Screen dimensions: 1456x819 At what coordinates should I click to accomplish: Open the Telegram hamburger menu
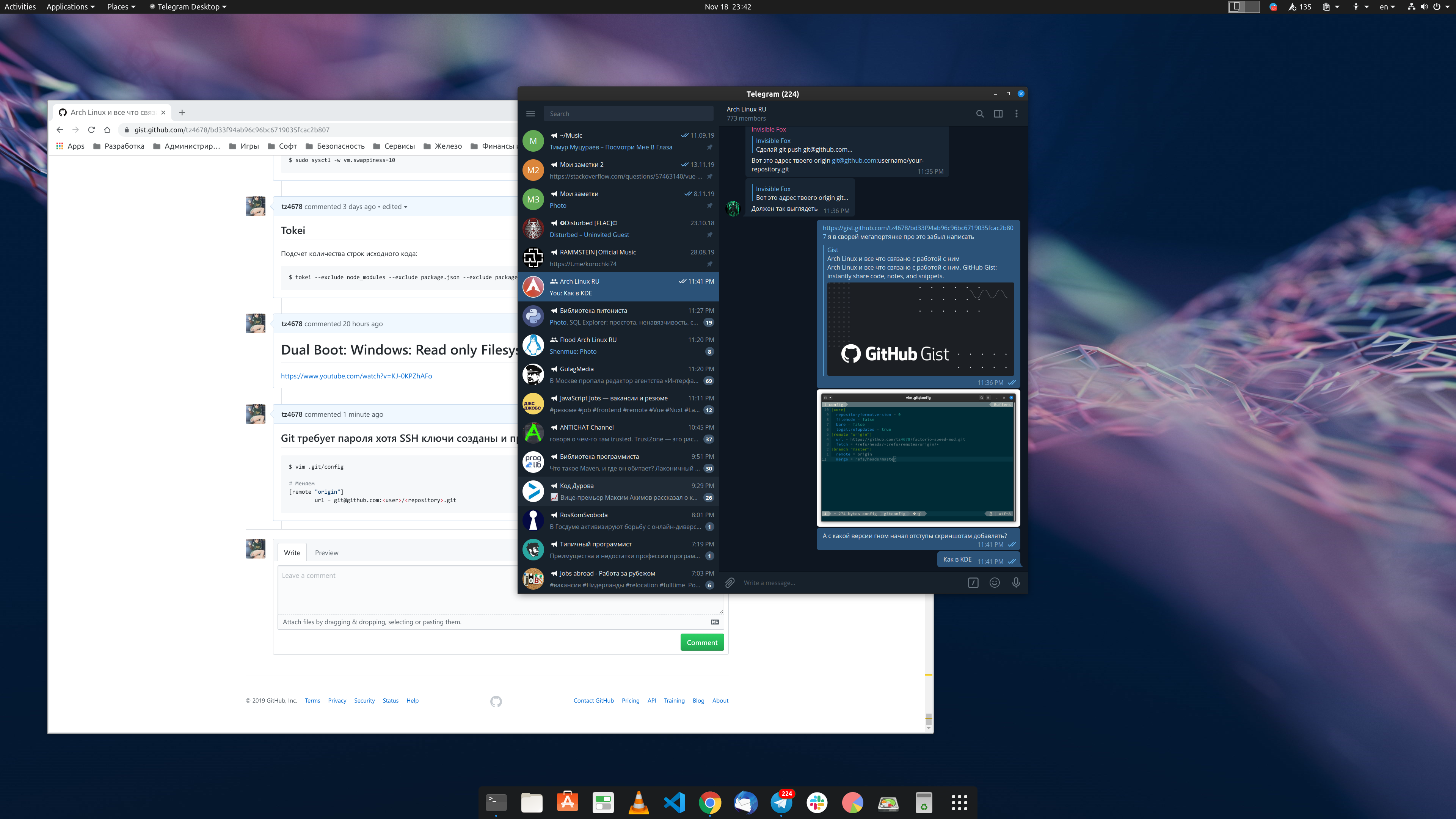point(530,114)
